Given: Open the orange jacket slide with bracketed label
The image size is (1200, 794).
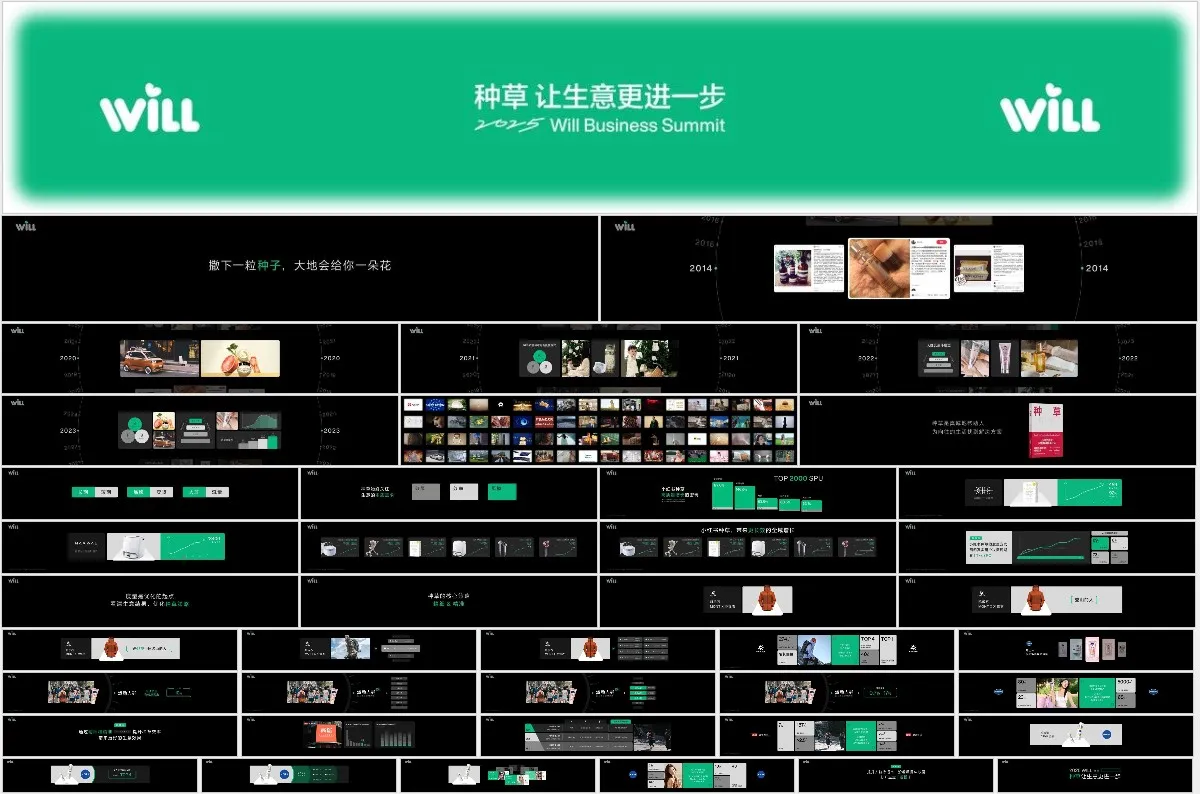Looking at the screenshot, I should pyautogui.click(x=1047, y=601).
